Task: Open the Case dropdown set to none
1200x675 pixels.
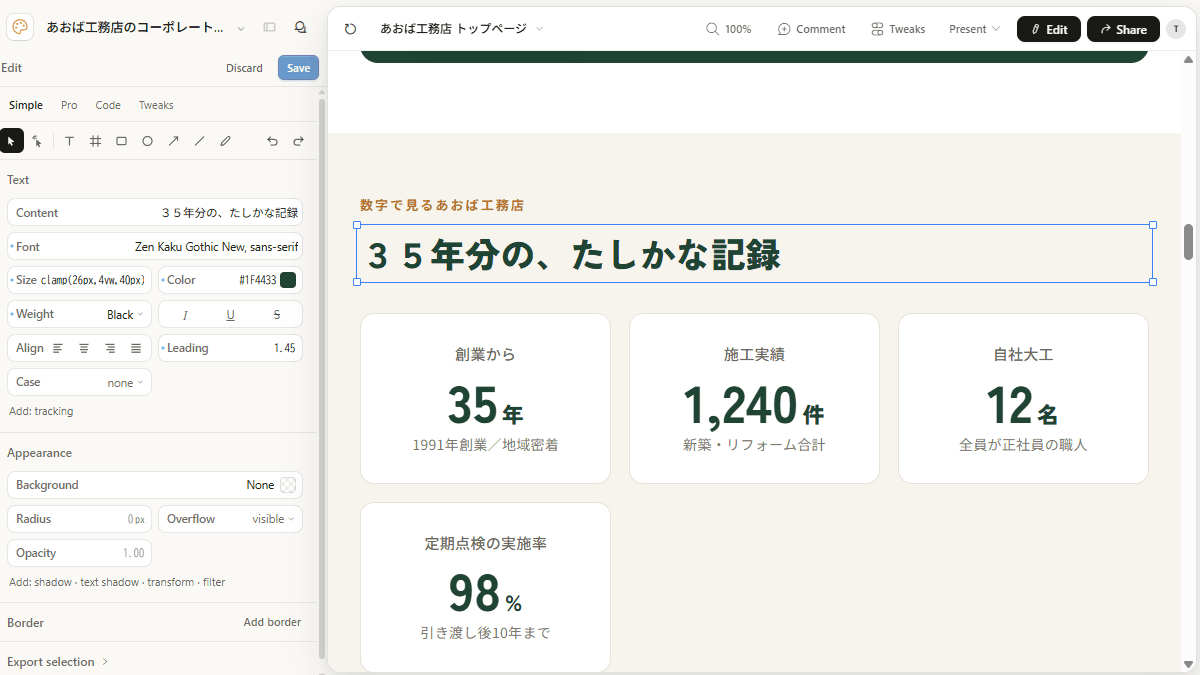Action: 80,382
